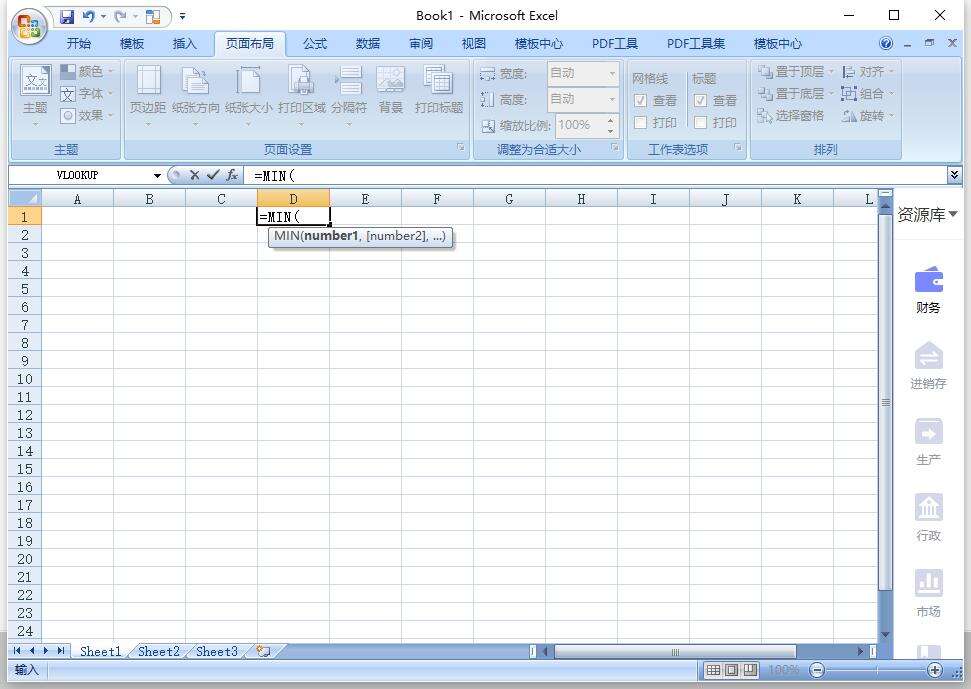Zoom in with the plus button
971x689 pixels.
(935, 670)
